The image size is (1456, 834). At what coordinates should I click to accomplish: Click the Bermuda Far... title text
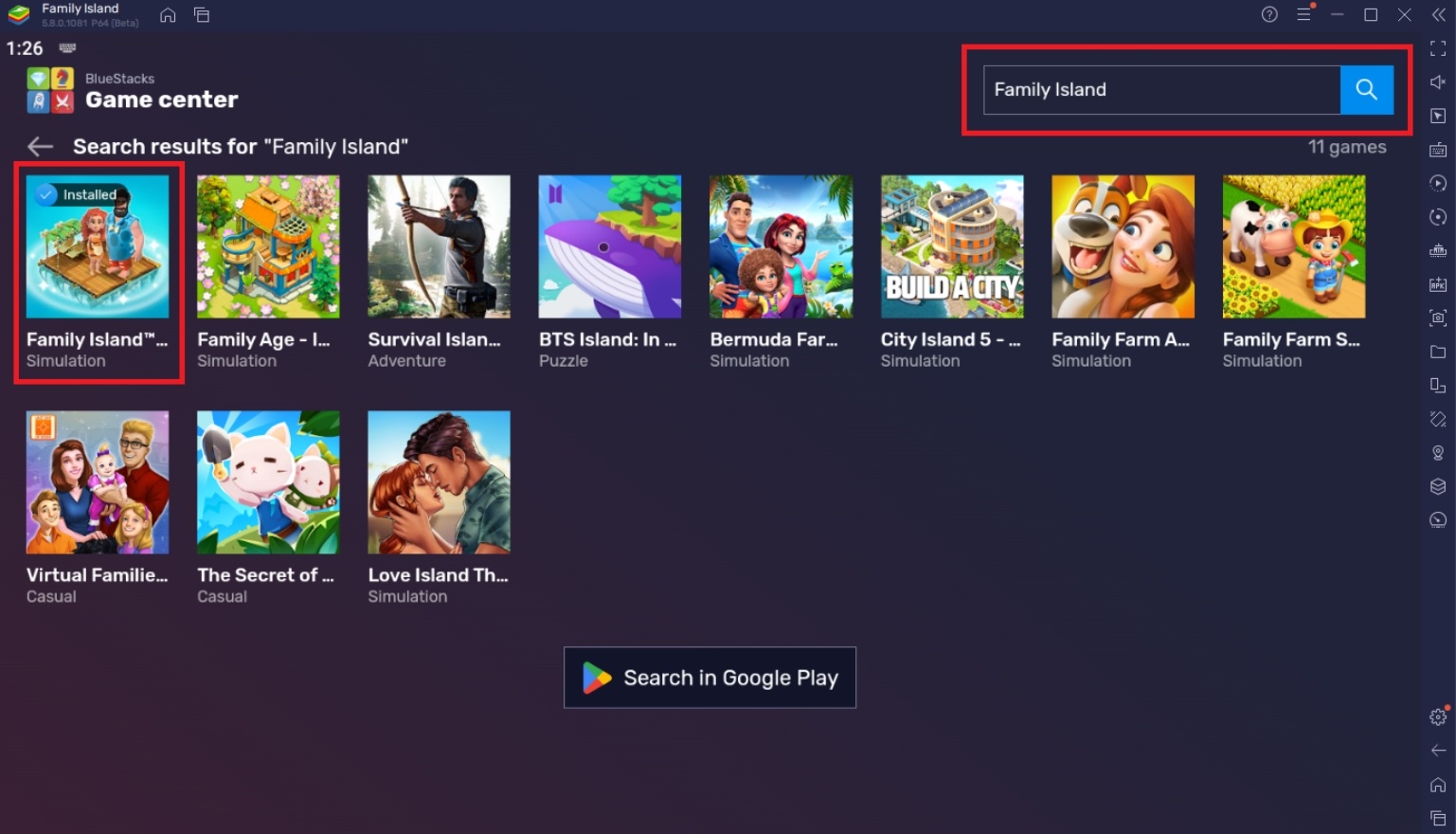pyautogui.click(x=774, y=339)
